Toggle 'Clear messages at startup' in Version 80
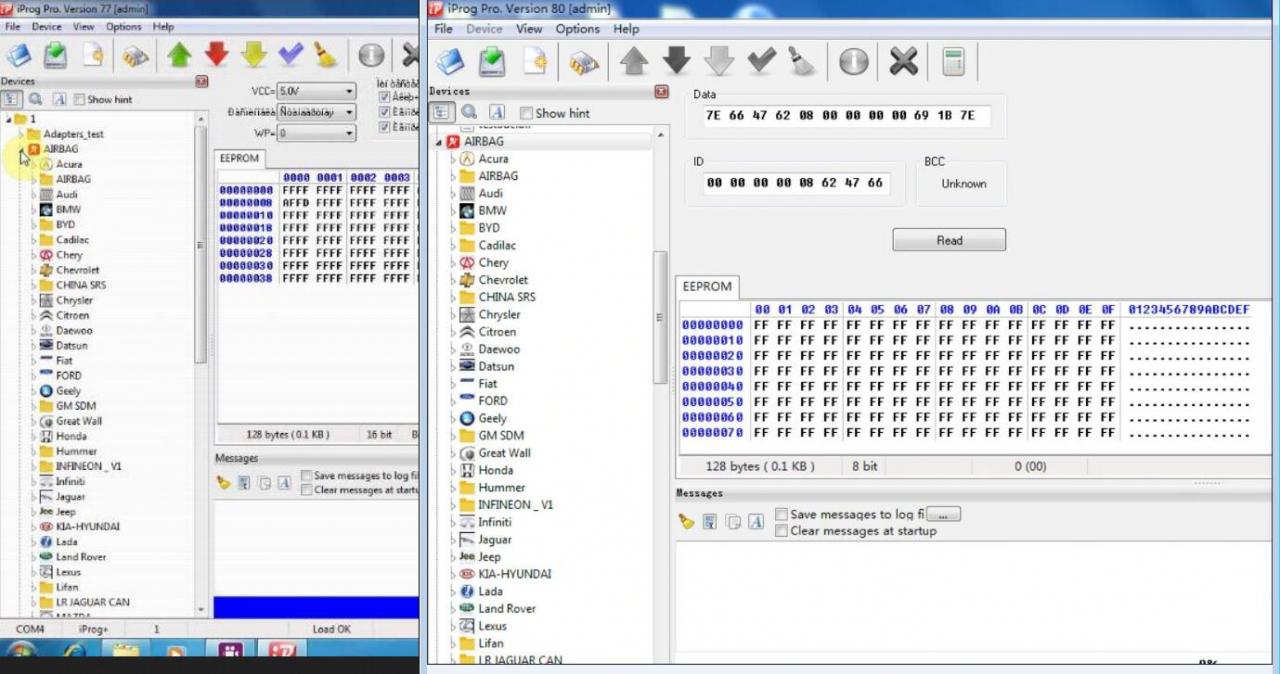 (781, 531)
